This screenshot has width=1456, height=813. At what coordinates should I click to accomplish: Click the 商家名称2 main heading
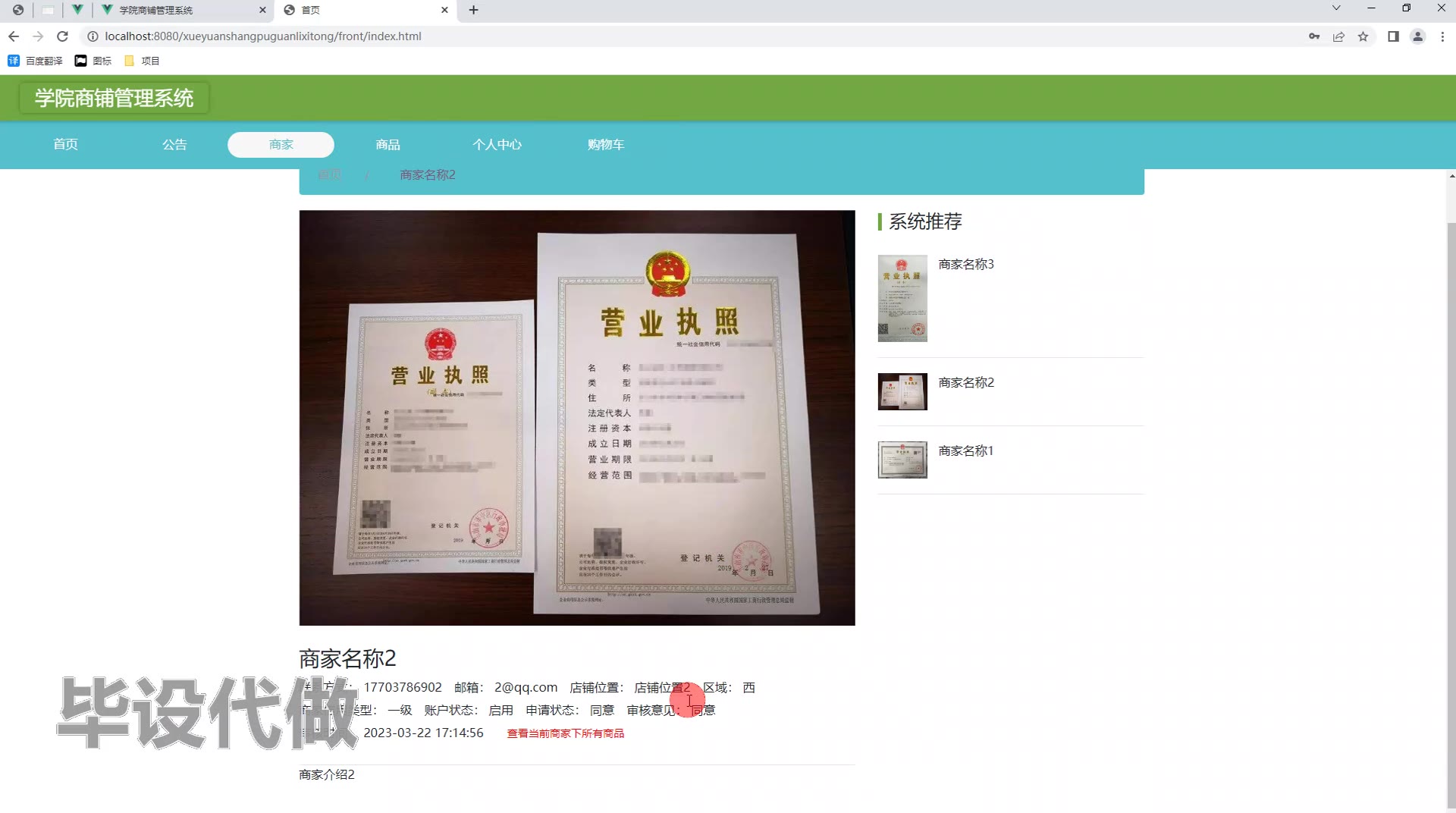coord(347,658)
